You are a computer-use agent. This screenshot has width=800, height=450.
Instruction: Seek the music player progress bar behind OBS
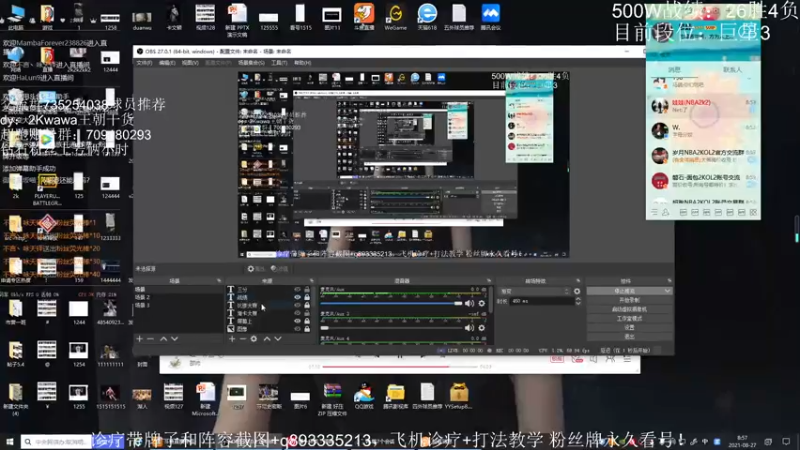(400, 367)
